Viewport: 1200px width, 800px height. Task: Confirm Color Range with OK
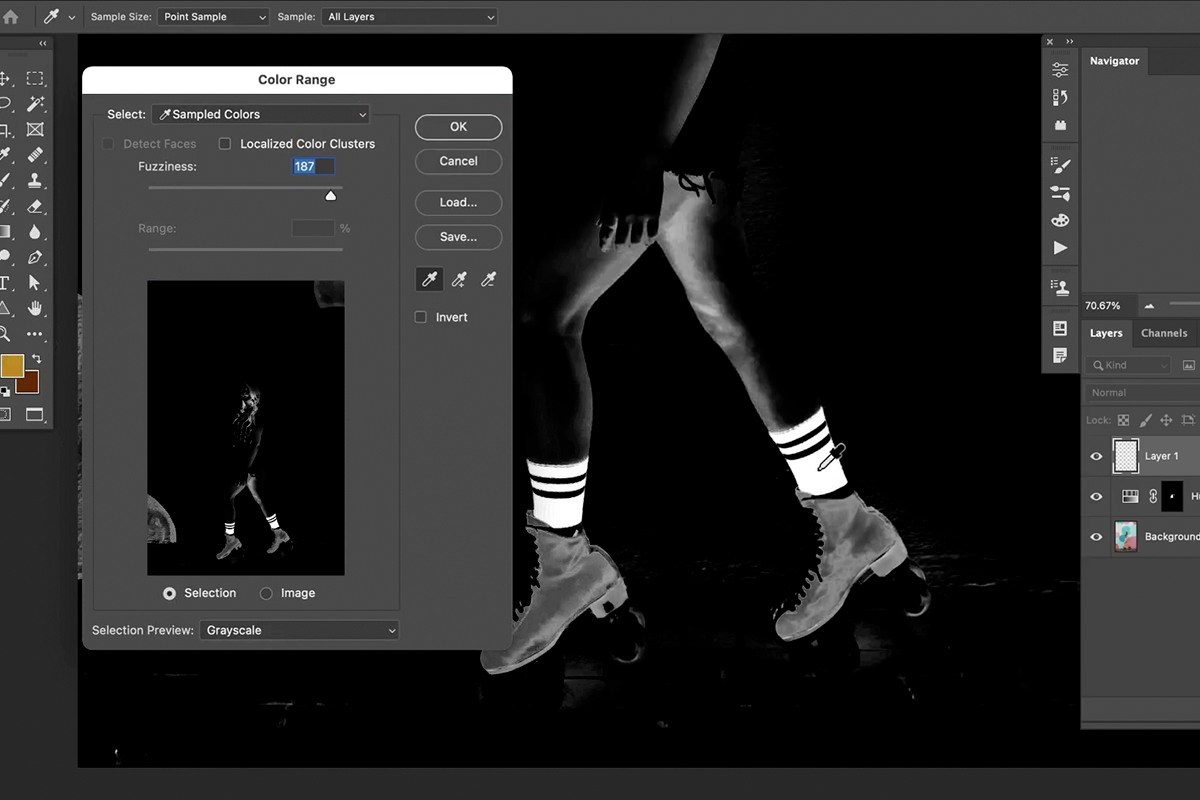coord(458,127)
